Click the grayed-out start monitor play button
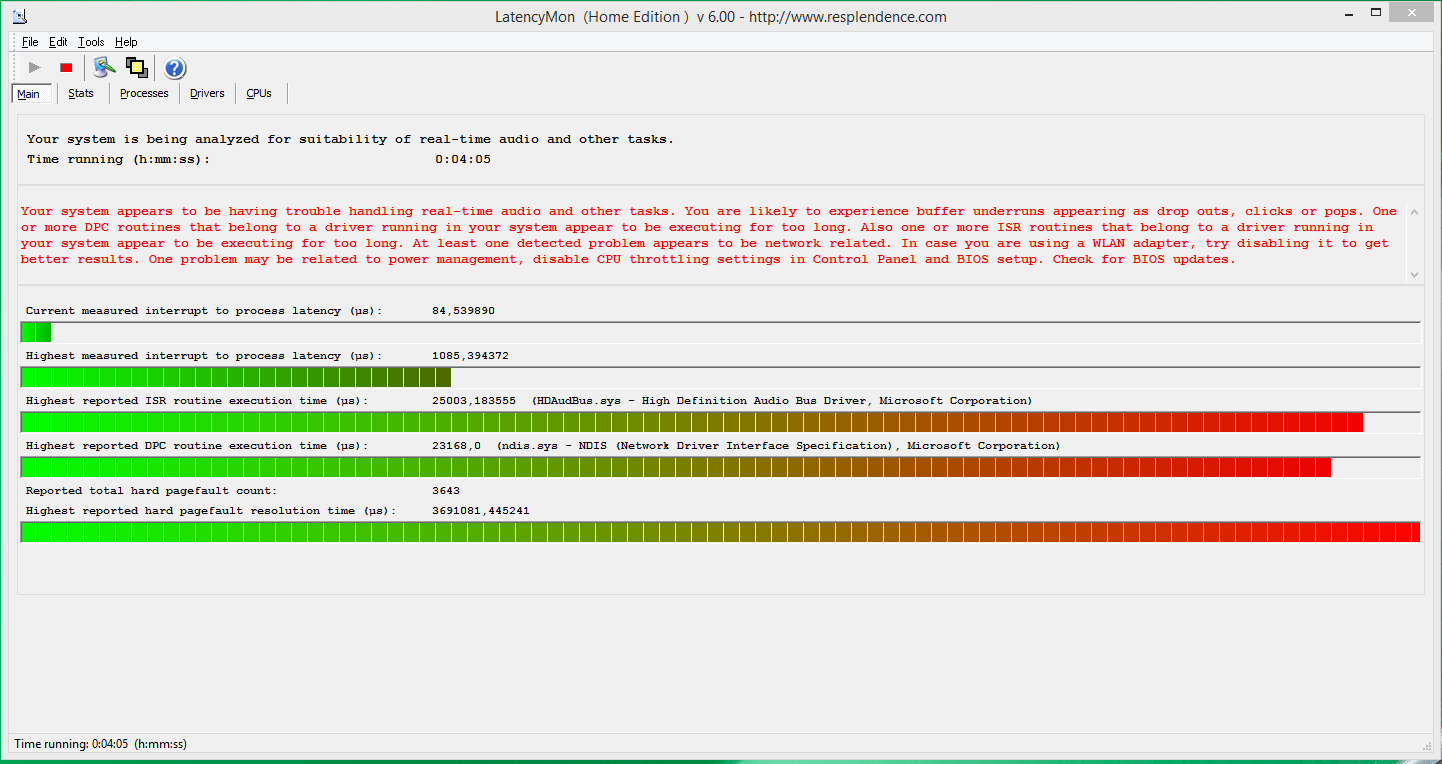The width and height of the screenshot is (1442, 764). pos(35,68)
